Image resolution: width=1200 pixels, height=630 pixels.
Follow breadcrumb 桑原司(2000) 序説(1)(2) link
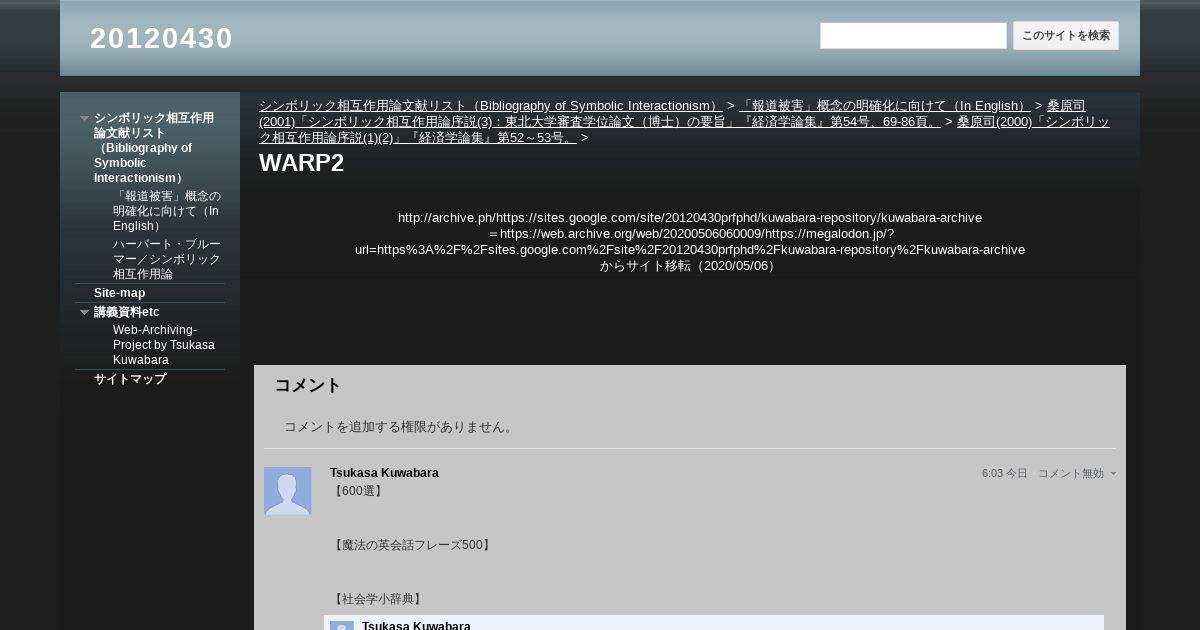684,129
